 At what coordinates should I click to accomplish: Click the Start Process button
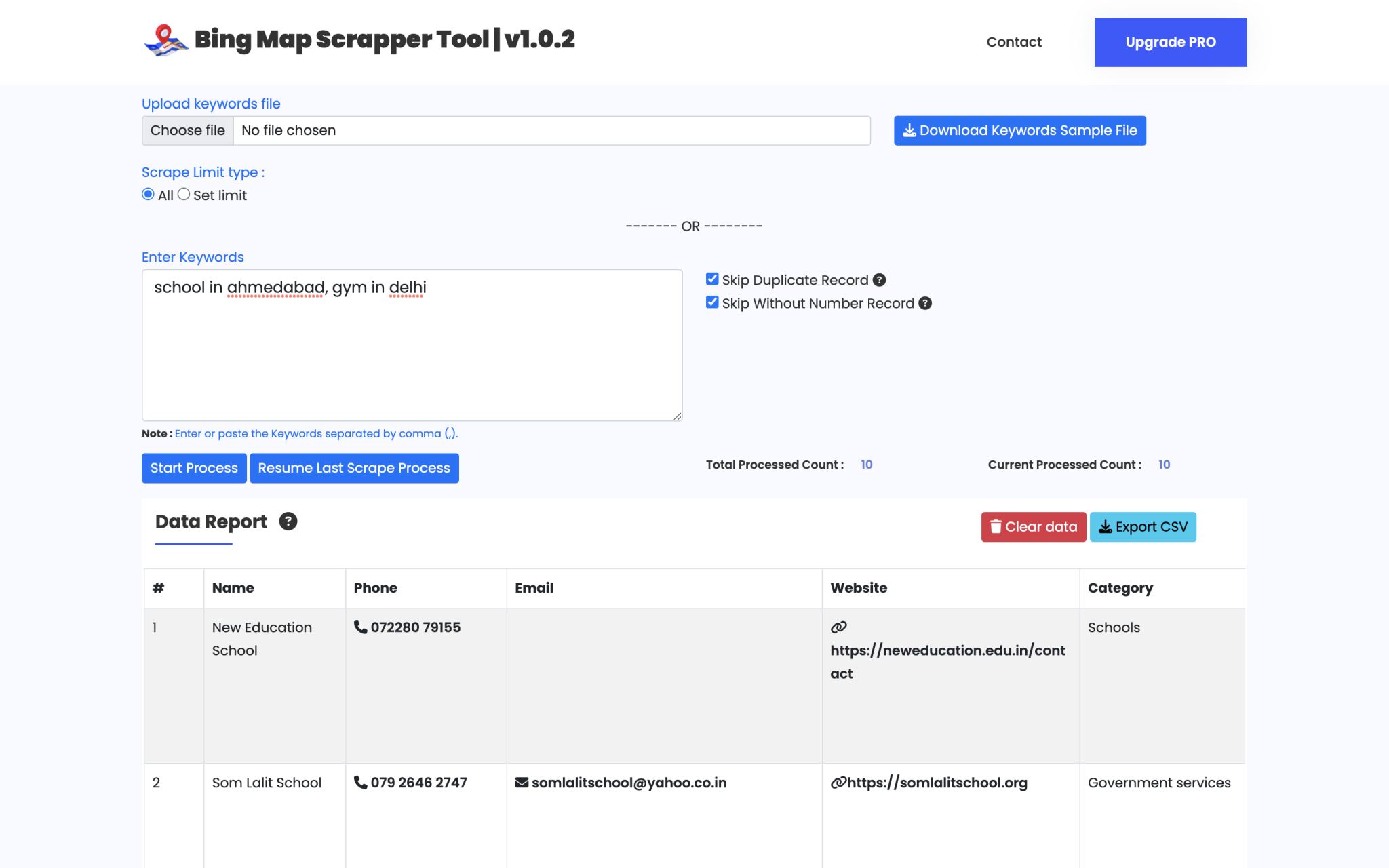point(193,468)
